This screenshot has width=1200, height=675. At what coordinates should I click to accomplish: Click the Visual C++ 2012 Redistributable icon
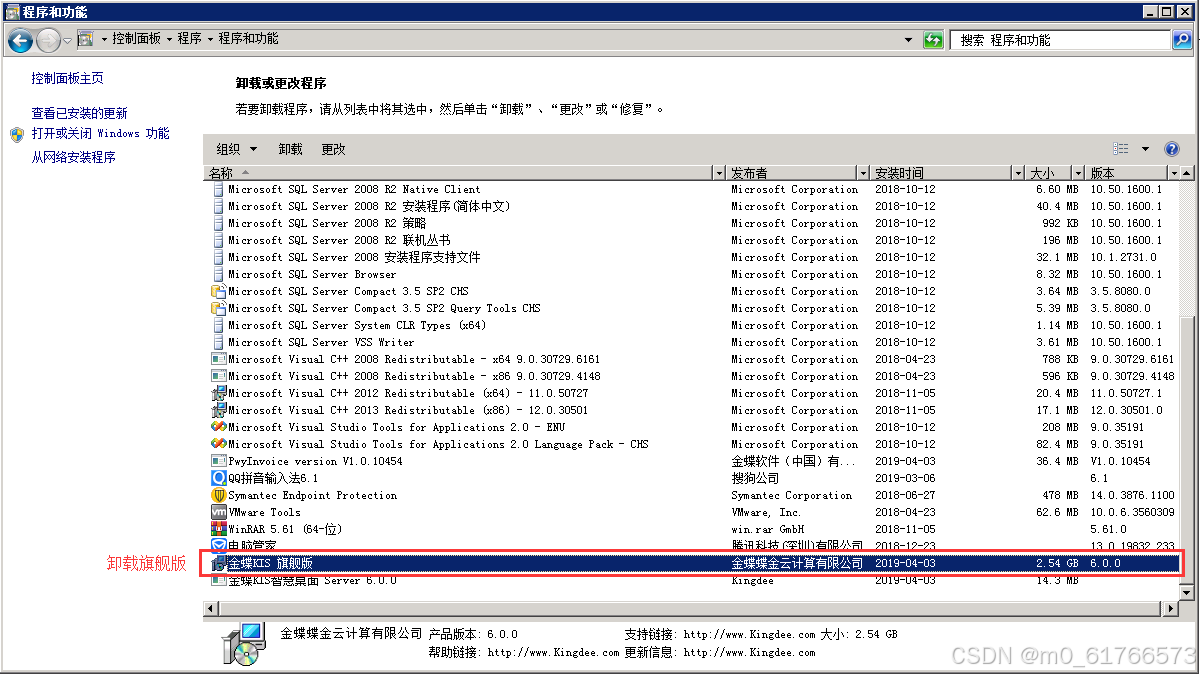click(219, 393)
